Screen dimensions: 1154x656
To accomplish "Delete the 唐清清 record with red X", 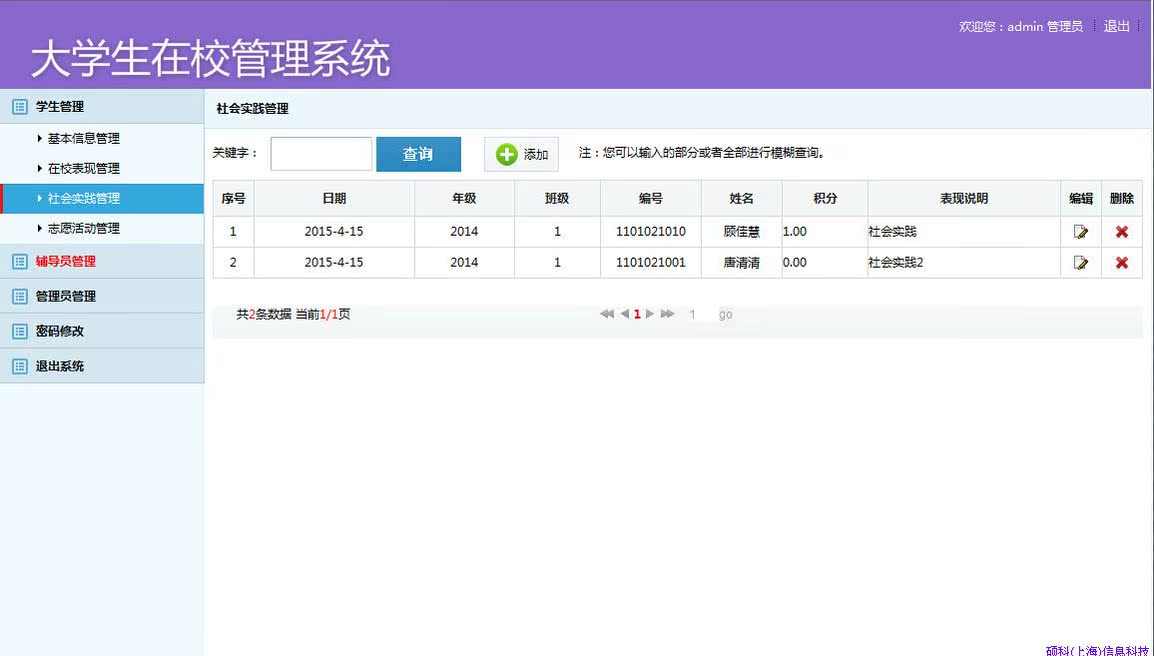I will click(x=1122, y=263).
